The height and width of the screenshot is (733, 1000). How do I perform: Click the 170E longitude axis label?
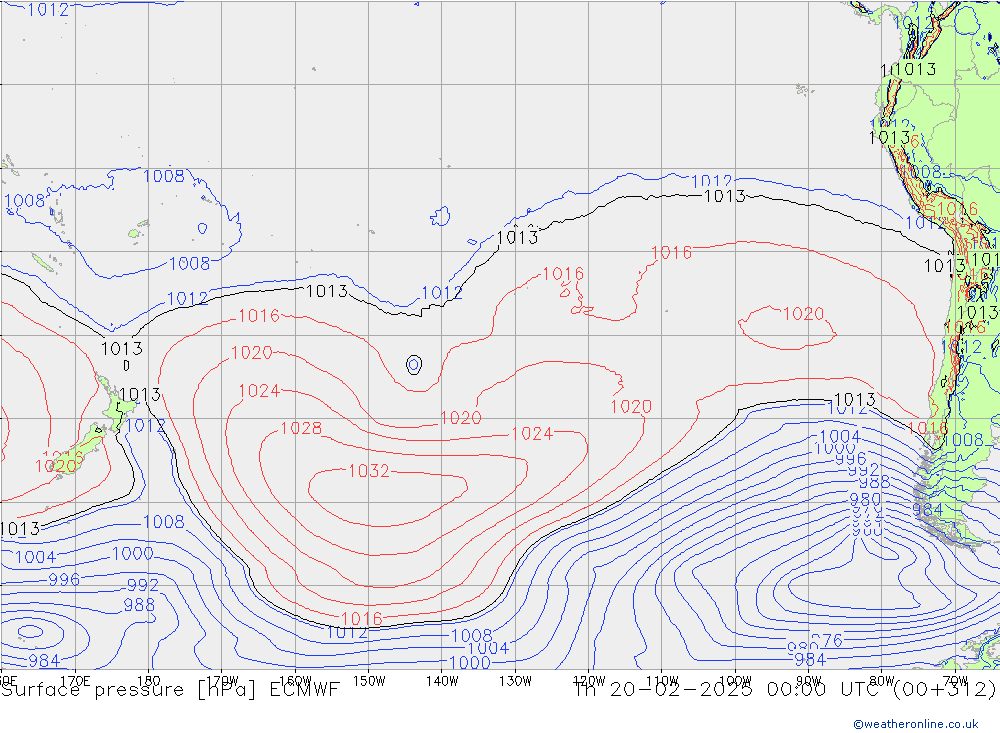(x=75, y=681)
